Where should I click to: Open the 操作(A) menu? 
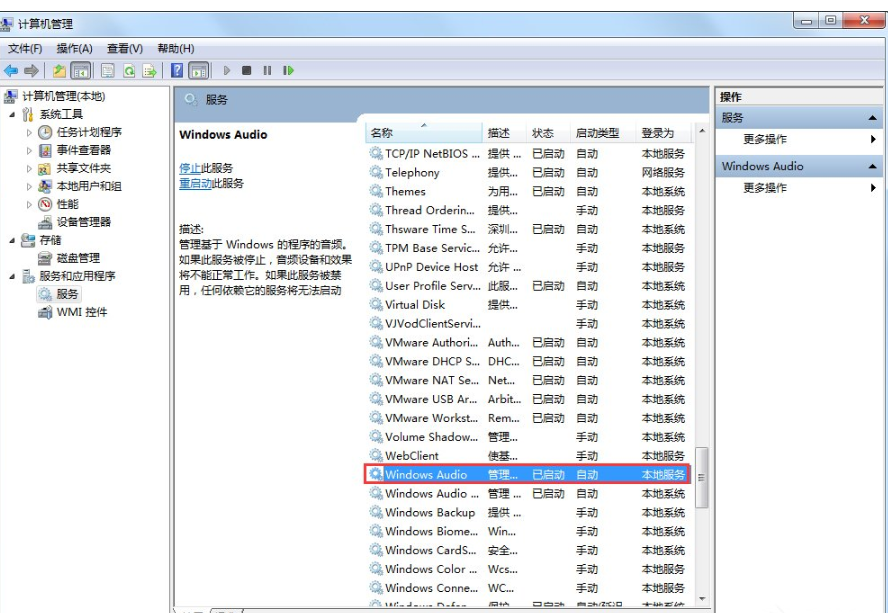pyautogui.click(x=76, y=48)
